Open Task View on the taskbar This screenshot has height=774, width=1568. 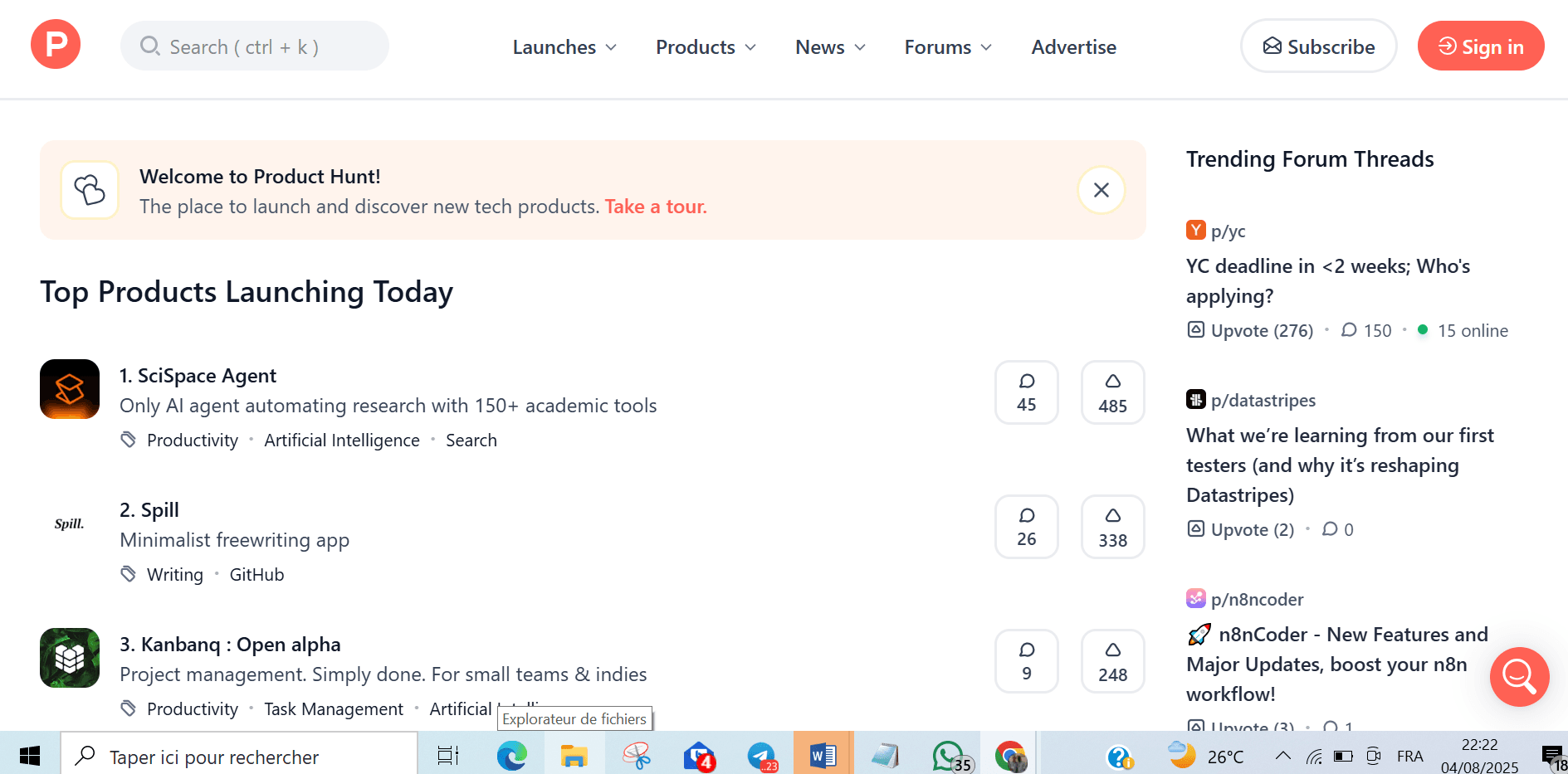(448, 756)
